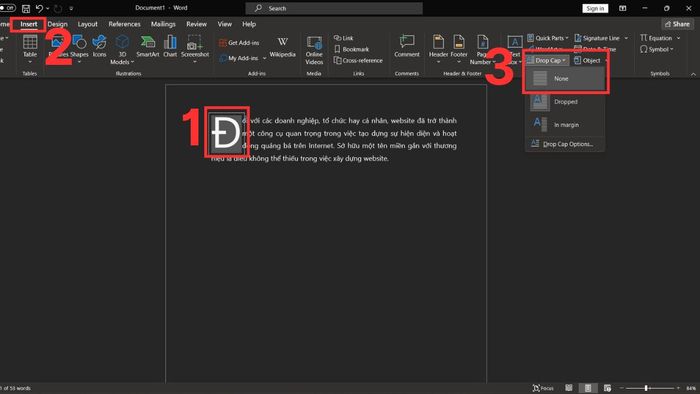Open the Page Number menu

pos(482,50)
